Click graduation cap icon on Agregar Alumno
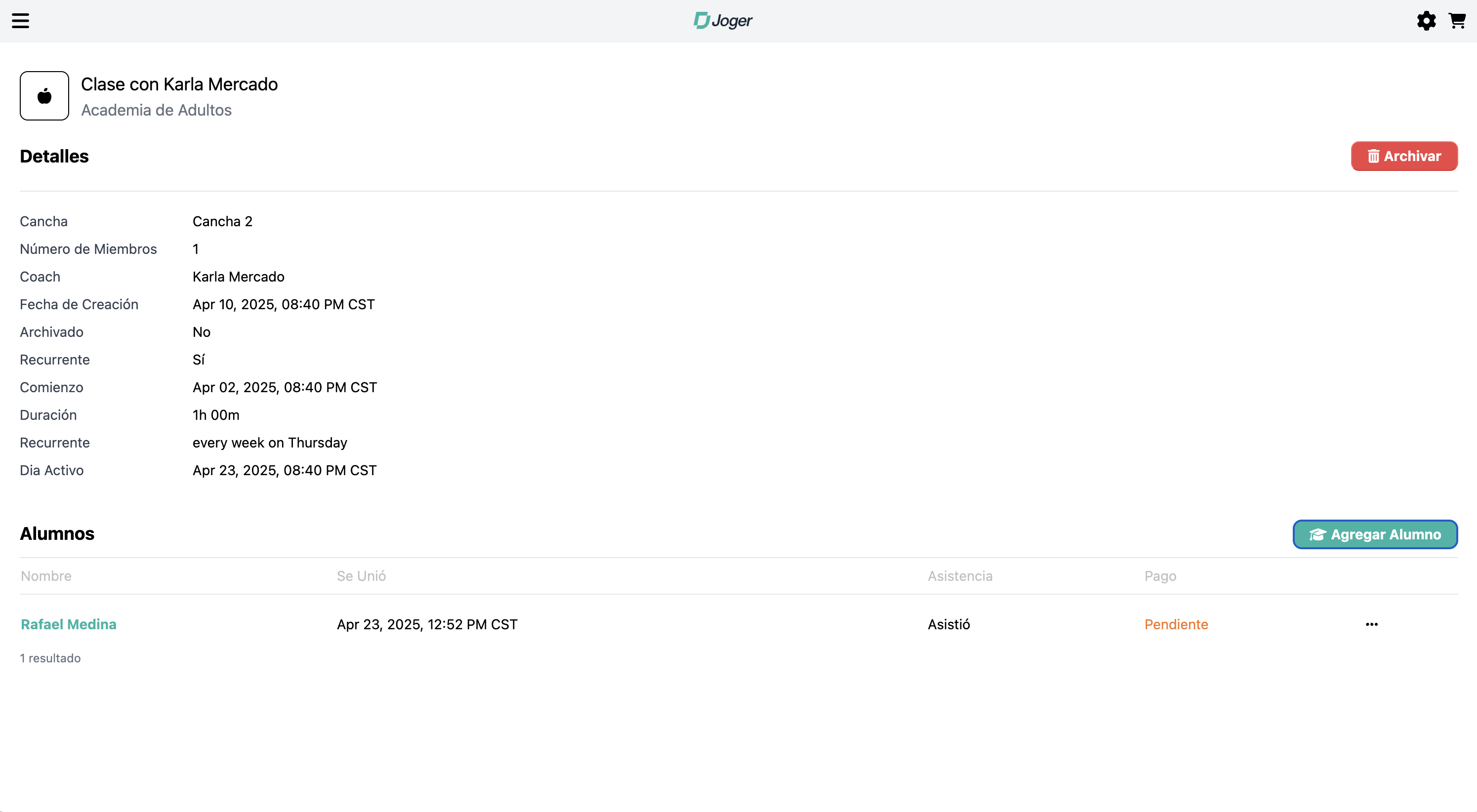Image resolution: width=1477 pixels, height=812 pixels. click(1317, 534)
